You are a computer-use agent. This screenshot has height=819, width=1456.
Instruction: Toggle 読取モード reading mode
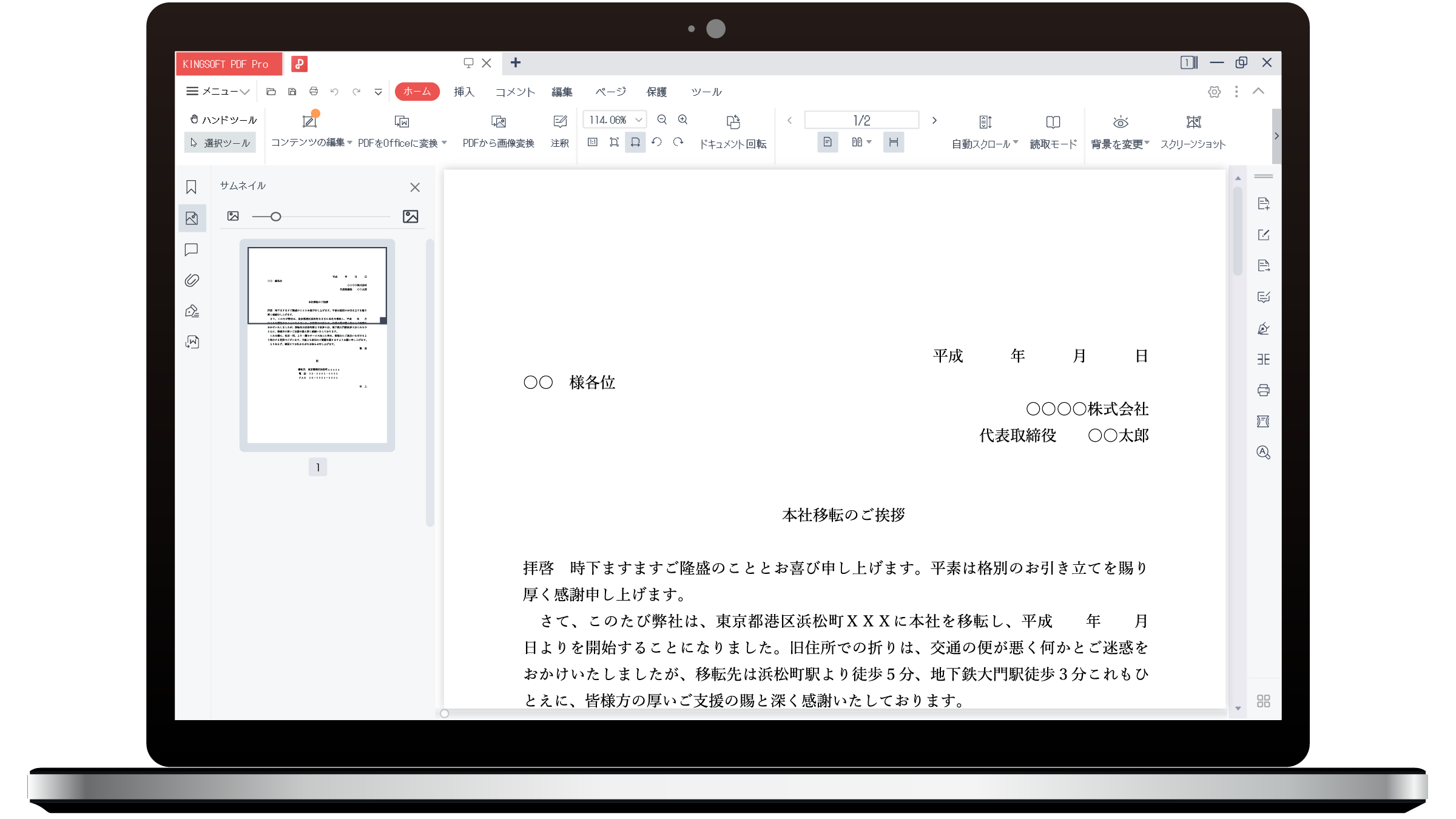point(1053,131)
